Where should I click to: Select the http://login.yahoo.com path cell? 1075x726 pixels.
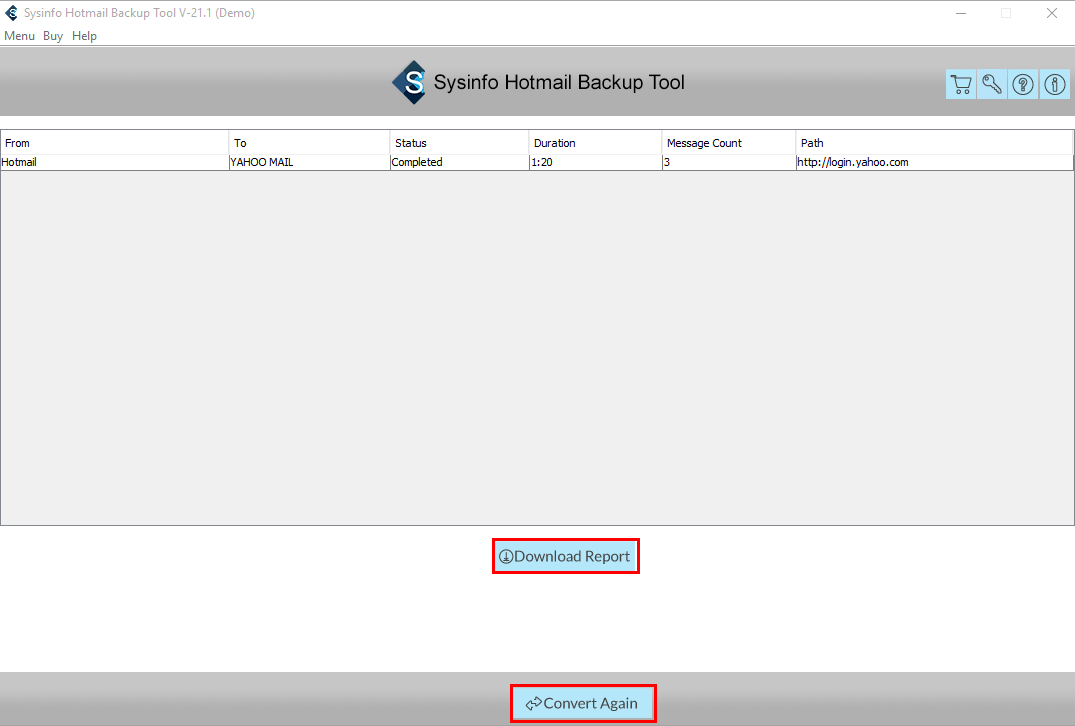pyautogui.click(x=934, y=162)
